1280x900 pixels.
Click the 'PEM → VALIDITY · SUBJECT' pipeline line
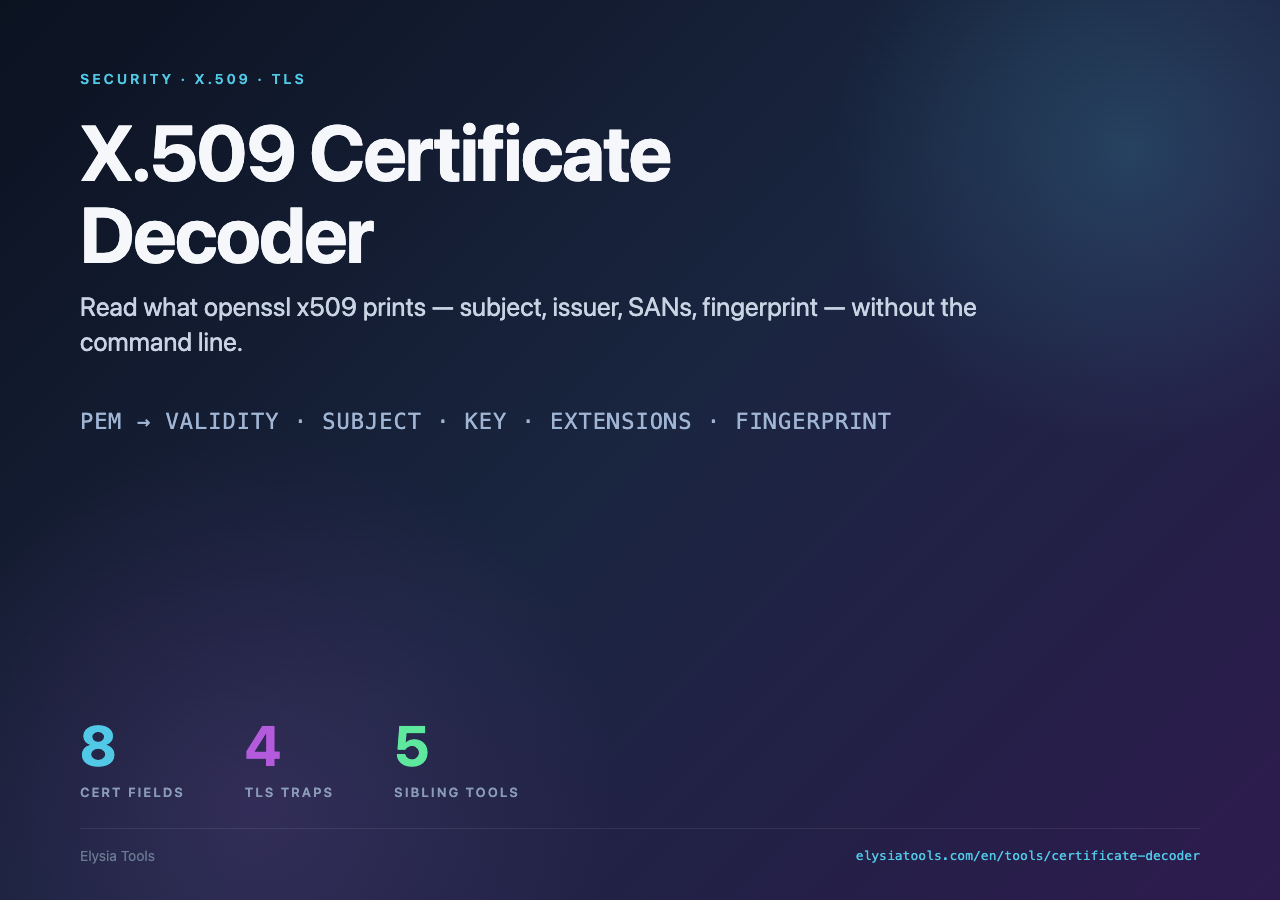(485, 421)
